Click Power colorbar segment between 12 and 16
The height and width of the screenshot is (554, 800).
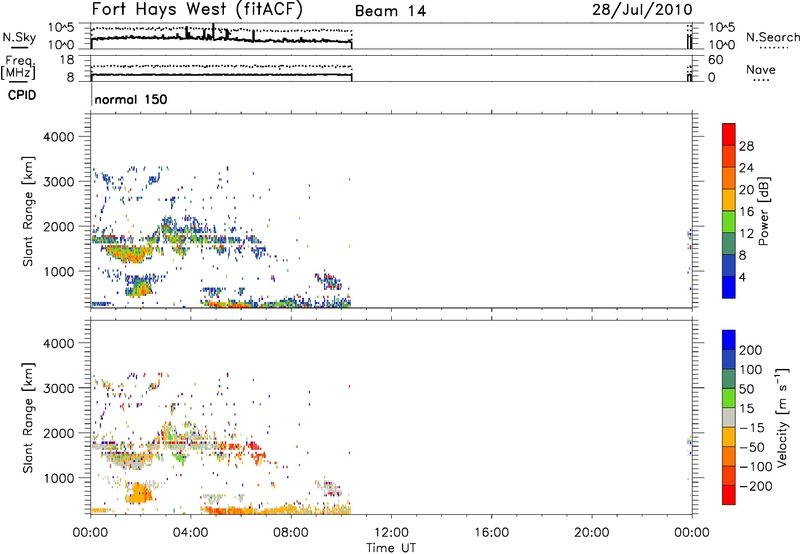[729, 221]
